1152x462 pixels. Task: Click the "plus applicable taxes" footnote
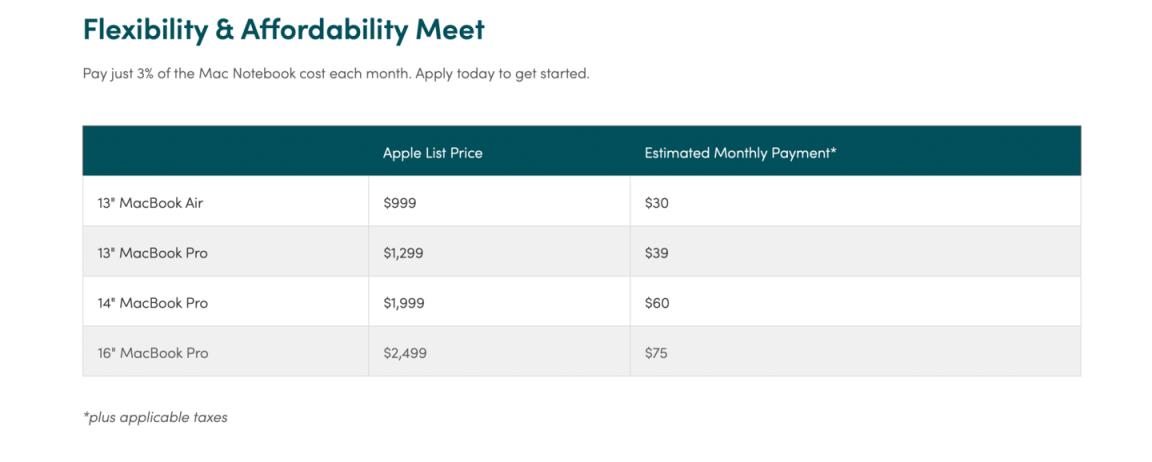click(x=155, y=417)
